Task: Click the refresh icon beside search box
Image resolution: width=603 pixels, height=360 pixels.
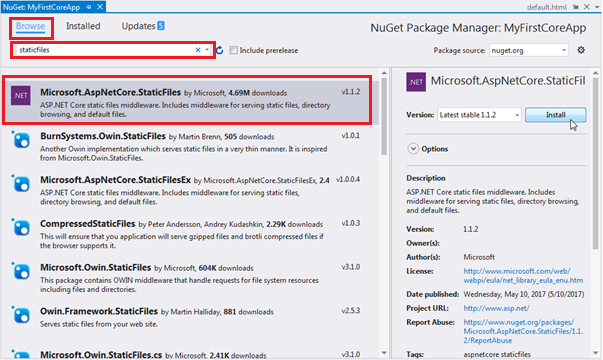Action: (220, 50)
